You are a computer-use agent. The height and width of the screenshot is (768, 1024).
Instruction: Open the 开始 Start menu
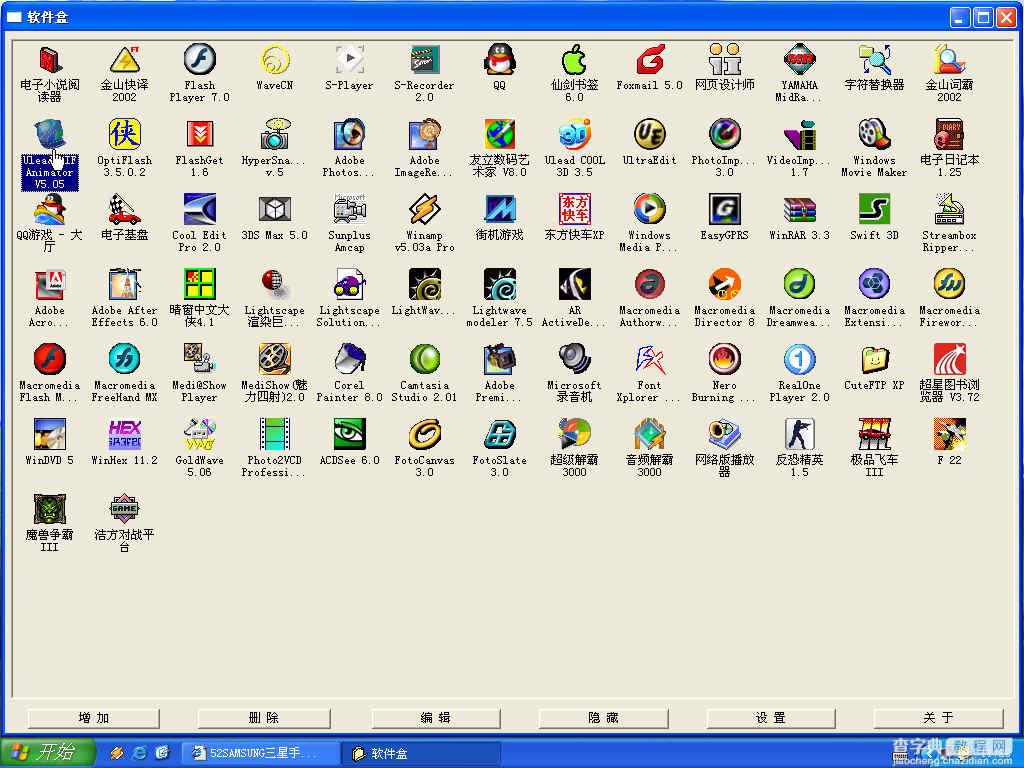coord(47,753)
